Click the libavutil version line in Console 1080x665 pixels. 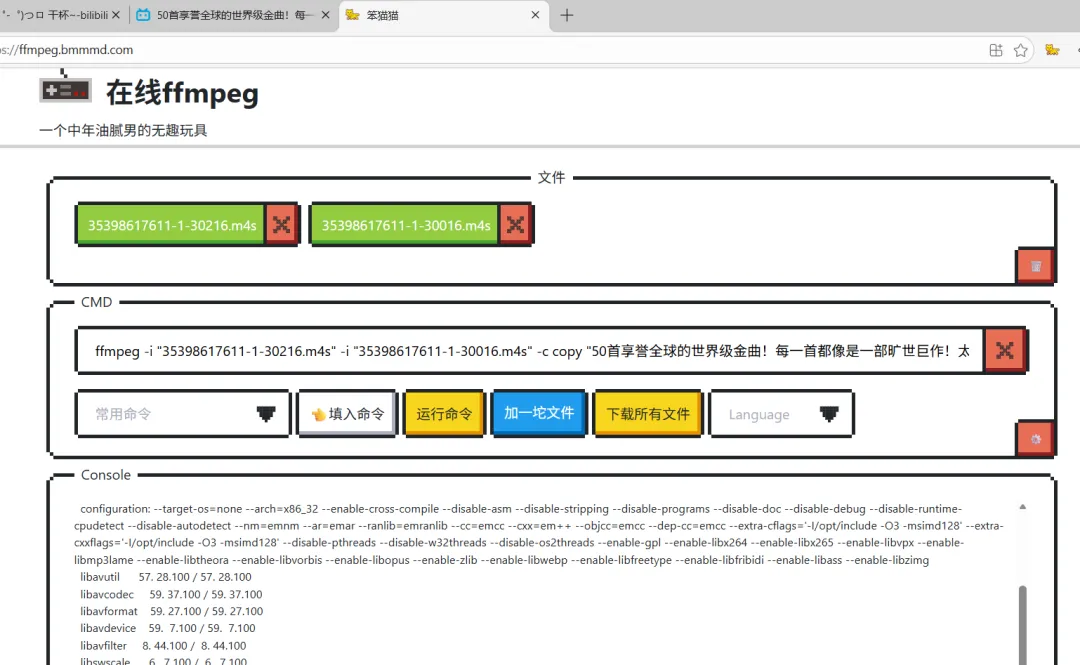[165, 577]
